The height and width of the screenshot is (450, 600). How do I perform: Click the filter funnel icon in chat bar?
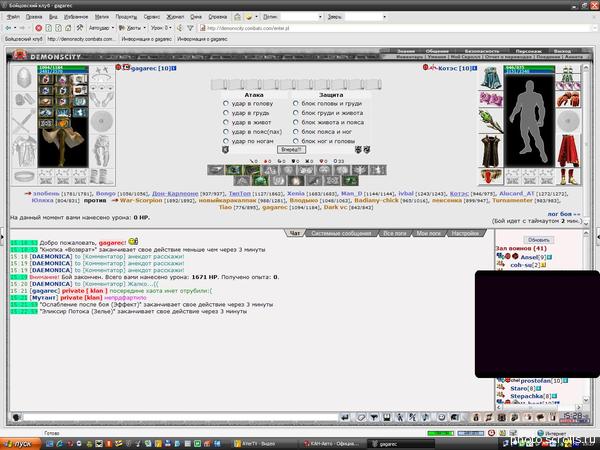coord(374,417)
